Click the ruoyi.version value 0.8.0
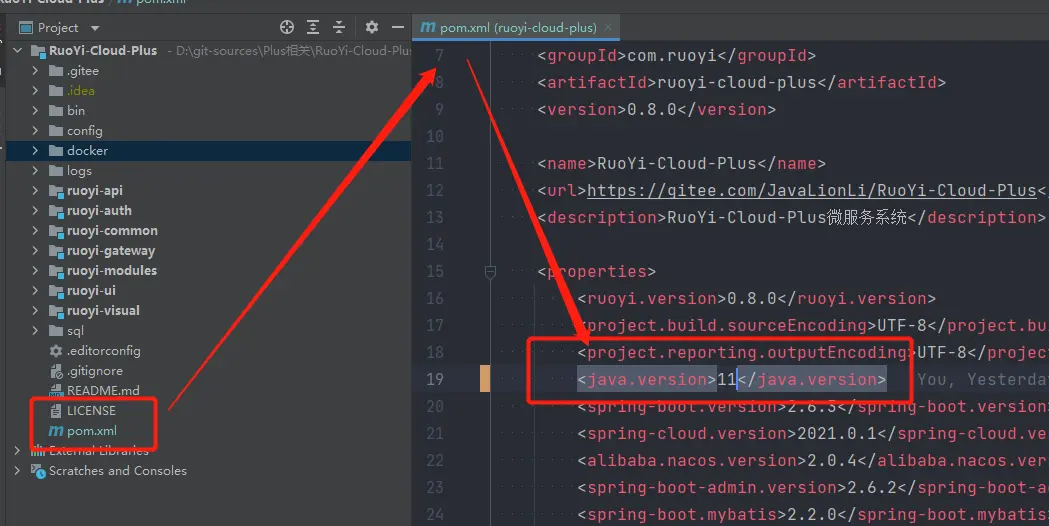The height and width of the screenshot is (526, 1049). coord(752,298)
